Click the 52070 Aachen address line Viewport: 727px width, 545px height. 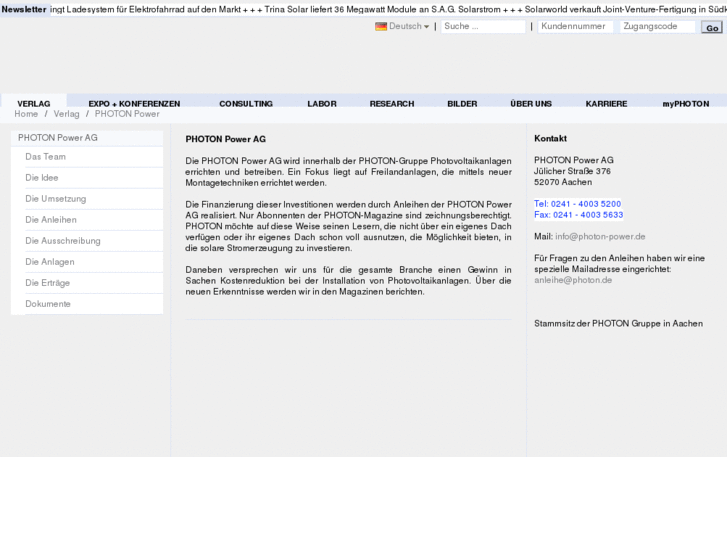(x=563, y=182)
